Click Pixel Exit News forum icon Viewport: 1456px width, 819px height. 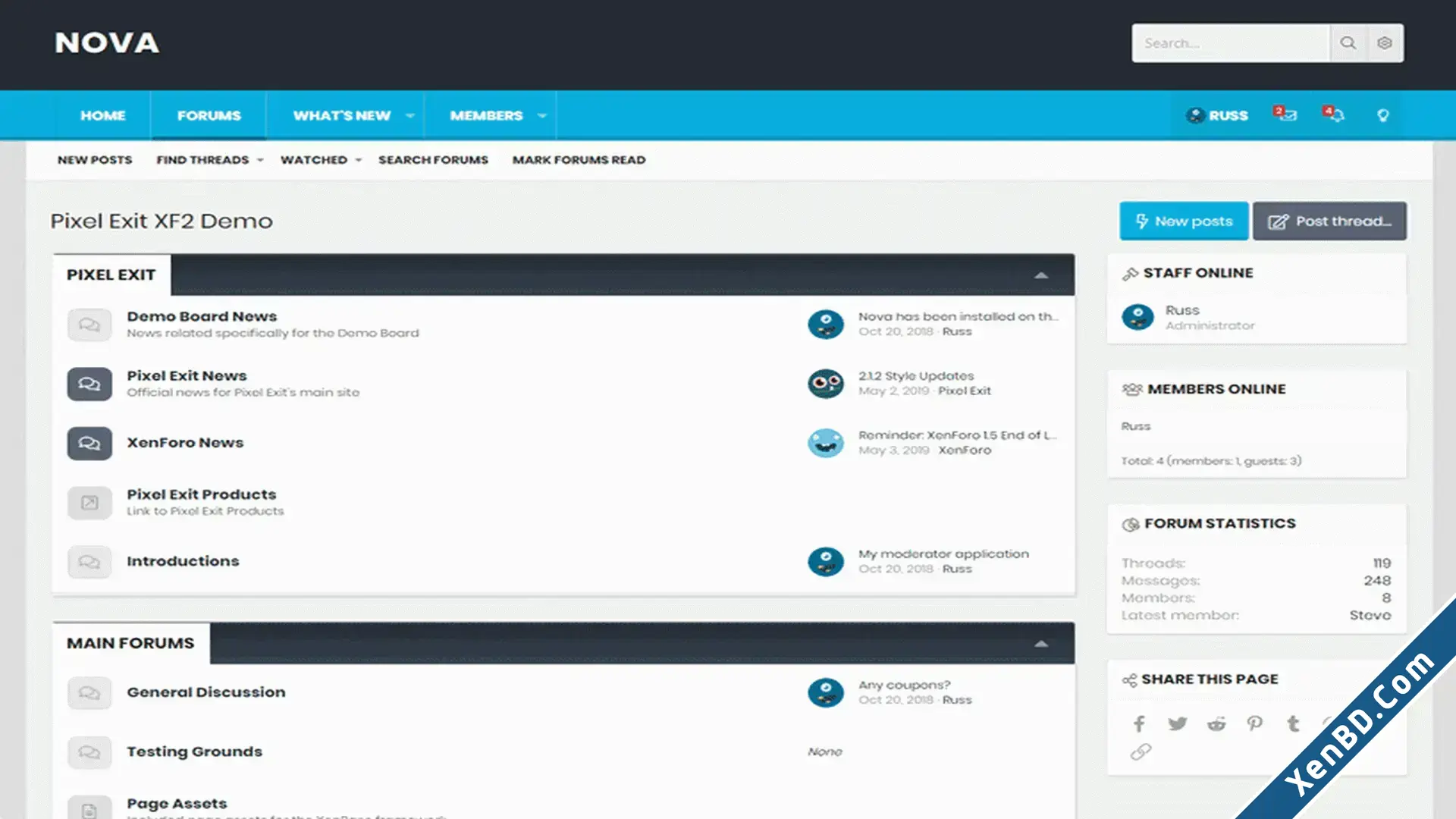(x=89, y=384)
